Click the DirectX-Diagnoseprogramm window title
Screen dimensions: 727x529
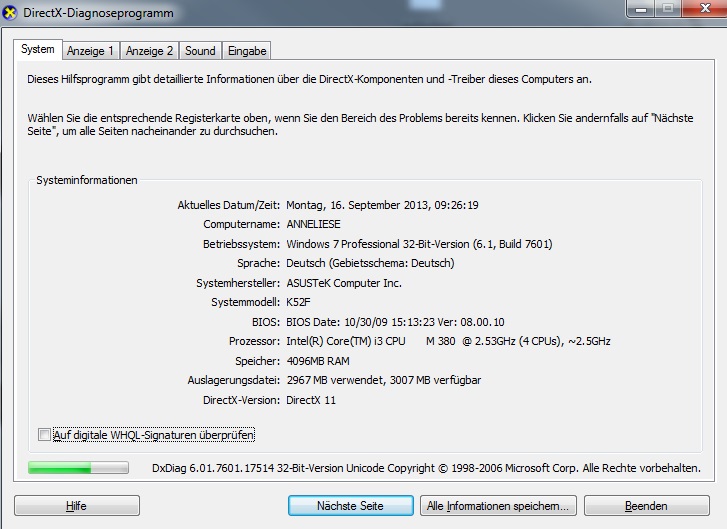click(98, 13)
